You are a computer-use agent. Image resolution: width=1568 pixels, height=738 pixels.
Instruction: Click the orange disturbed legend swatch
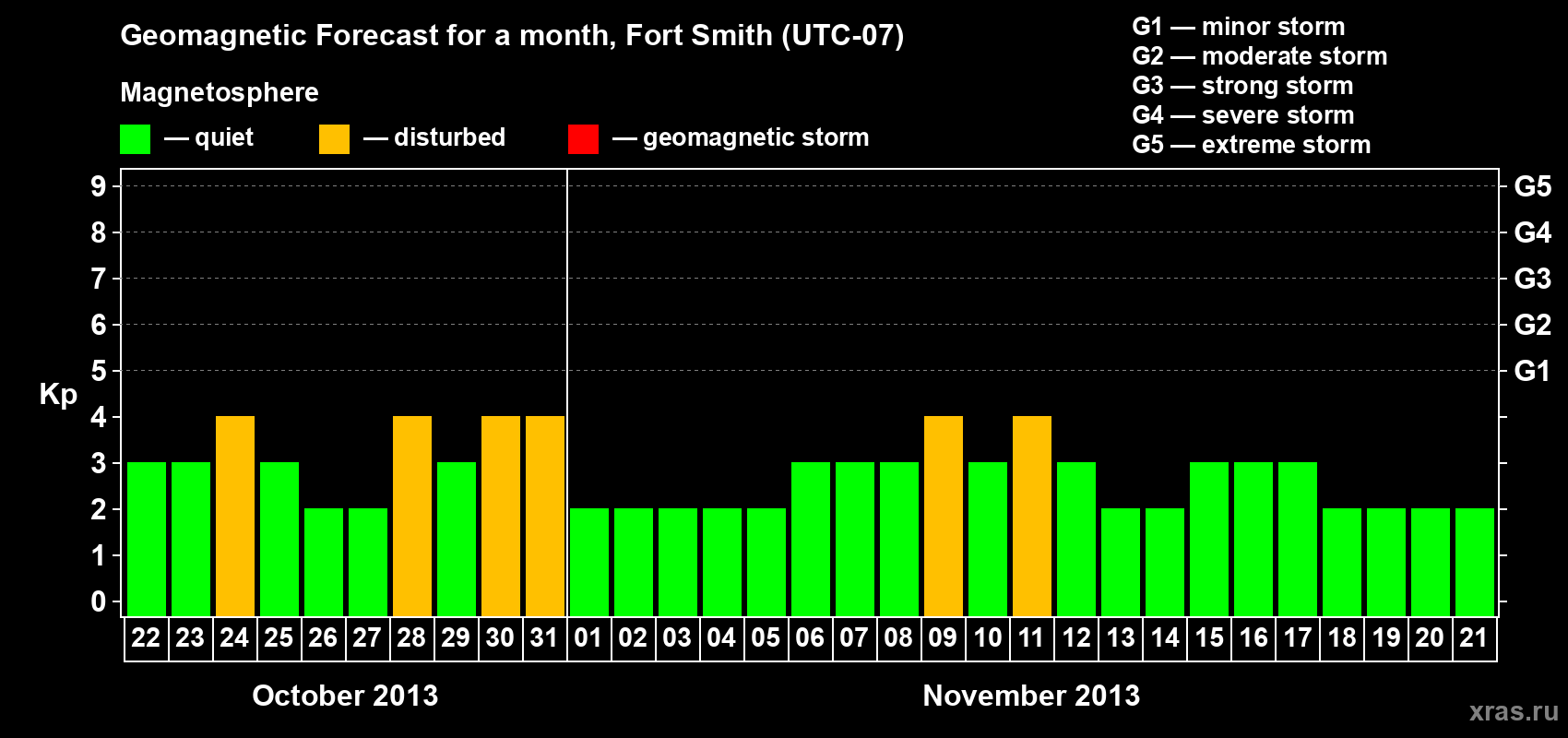335,139
